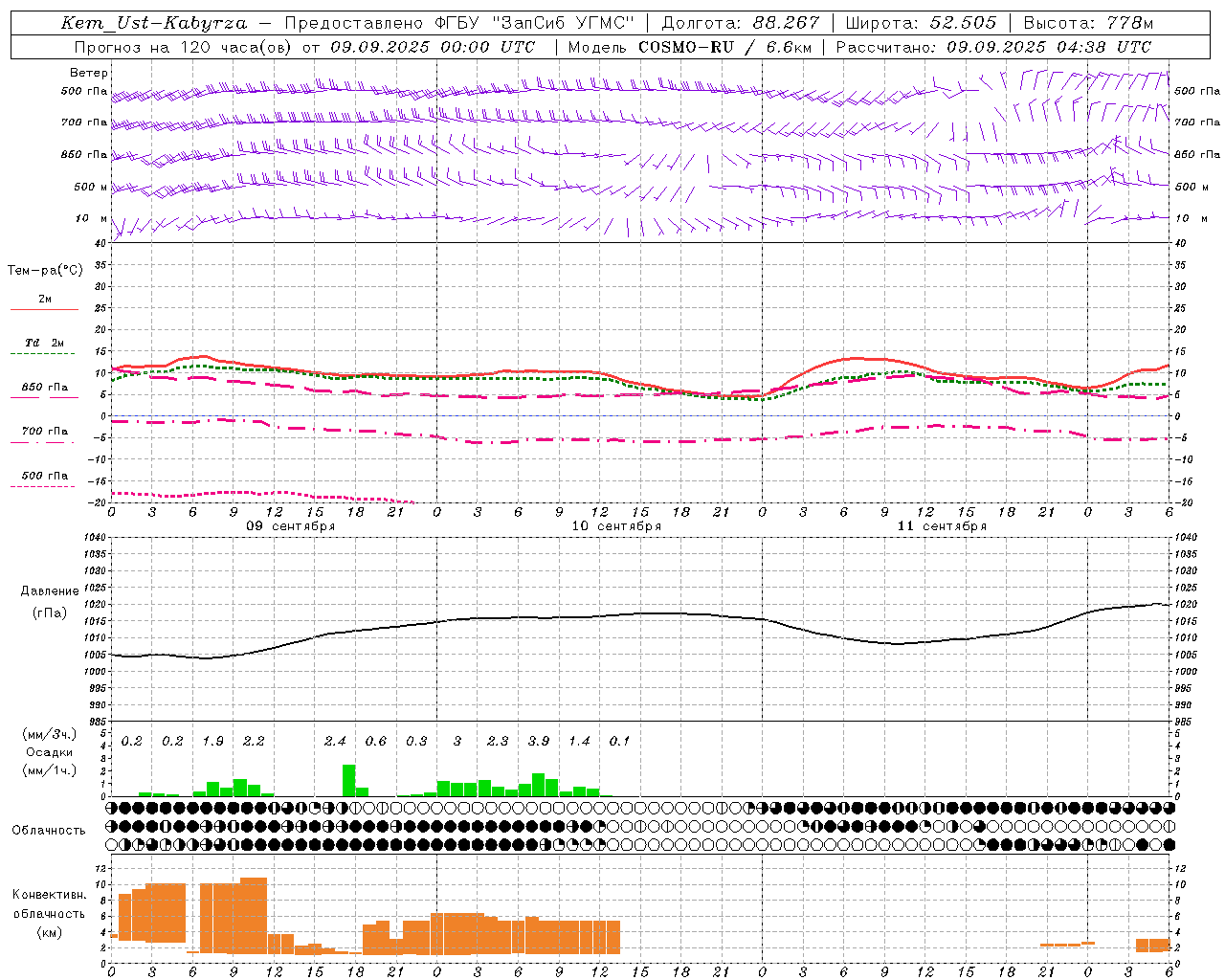
Task: Click the elevation text Высота: 778м
Action: tap(1088, 23)
